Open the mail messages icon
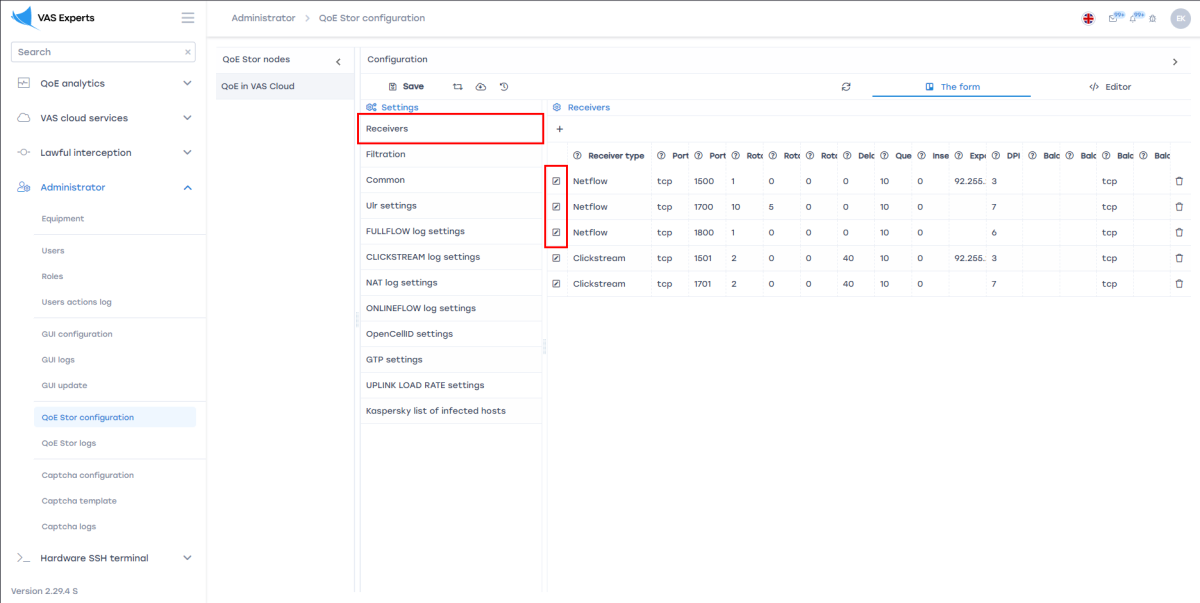The height and width of the screenshot is (603, 1200). 1114,18
